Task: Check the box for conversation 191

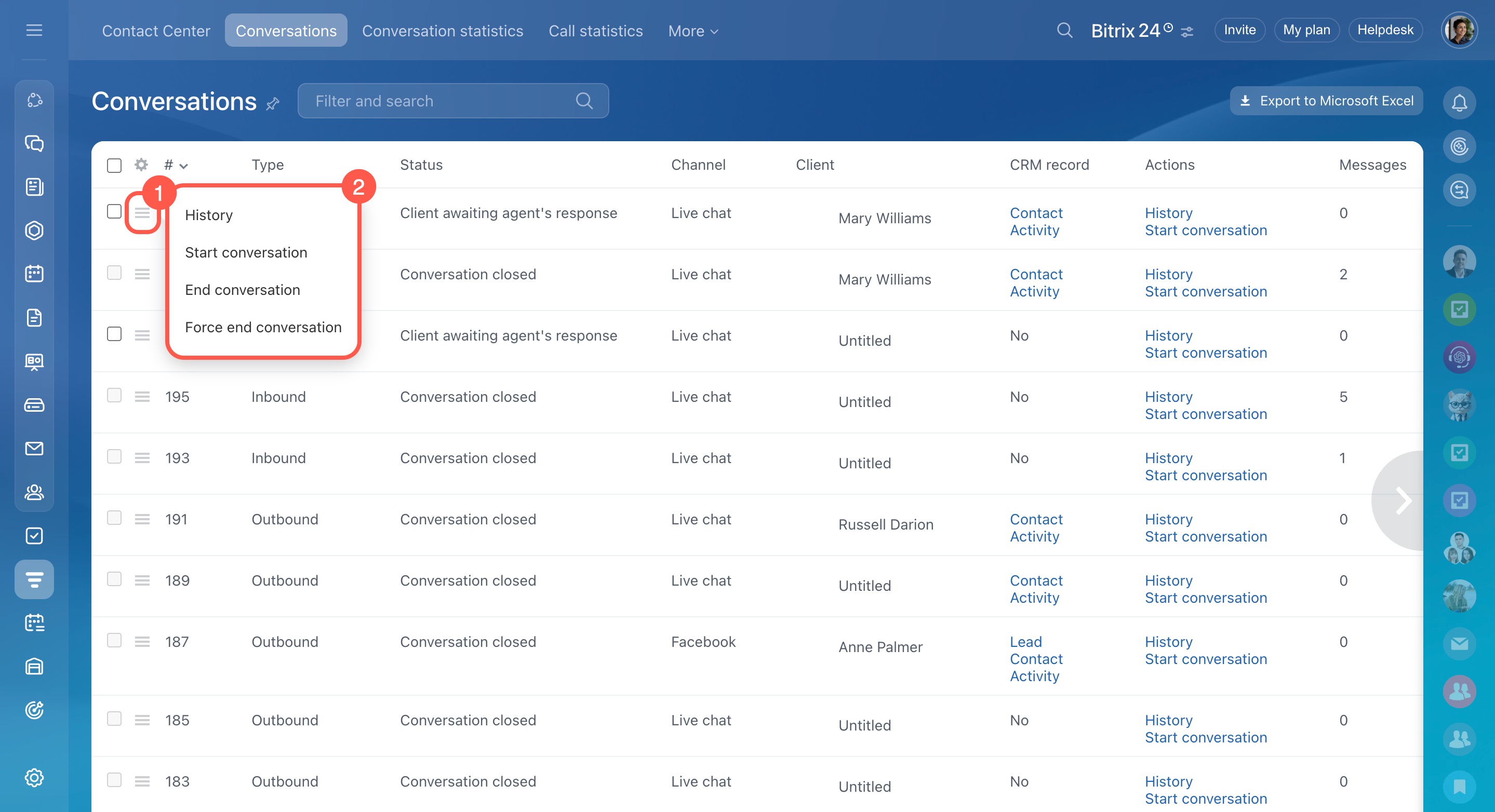Action: click(114, 518)
